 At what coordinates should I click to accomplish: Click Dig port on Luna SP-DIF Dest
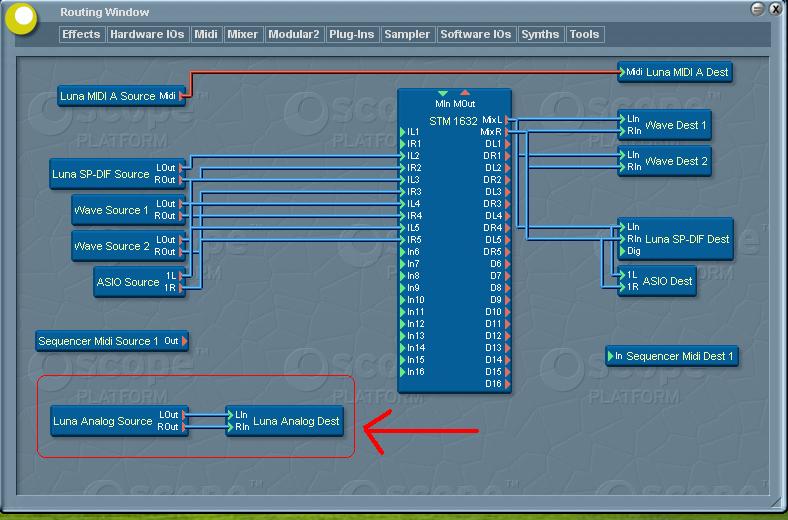[622, 251]
